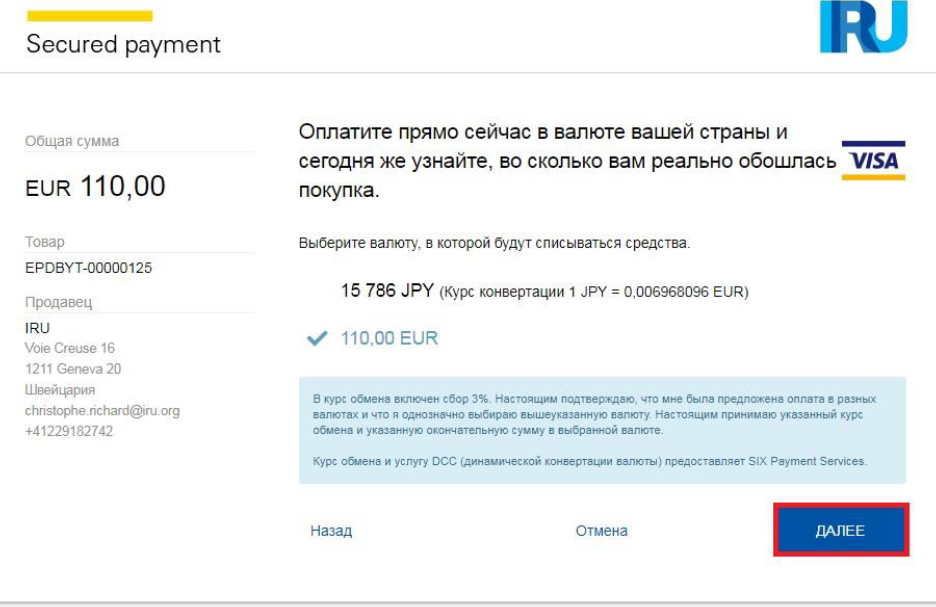Click the SIX Payment Services notice line
The height and width of the screenshot is (607, 936).
590,461
